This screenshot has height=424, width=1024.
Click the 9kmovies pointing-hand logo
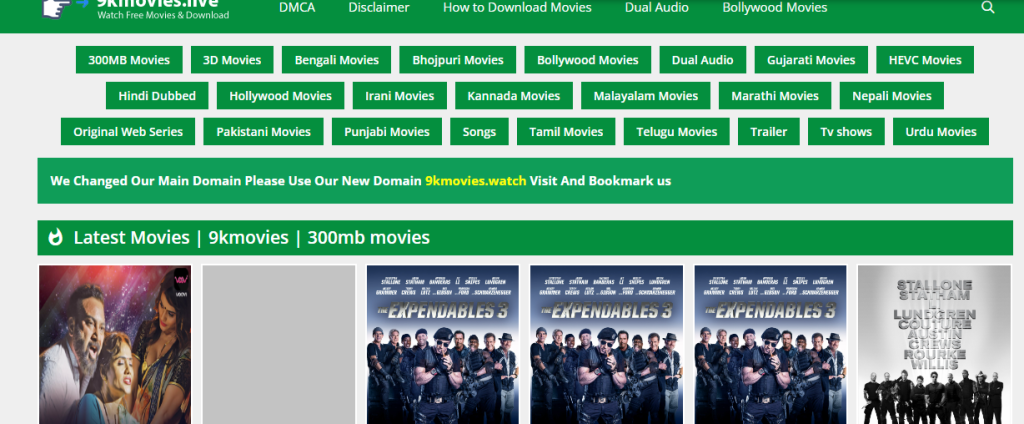(x=65, y=8)
